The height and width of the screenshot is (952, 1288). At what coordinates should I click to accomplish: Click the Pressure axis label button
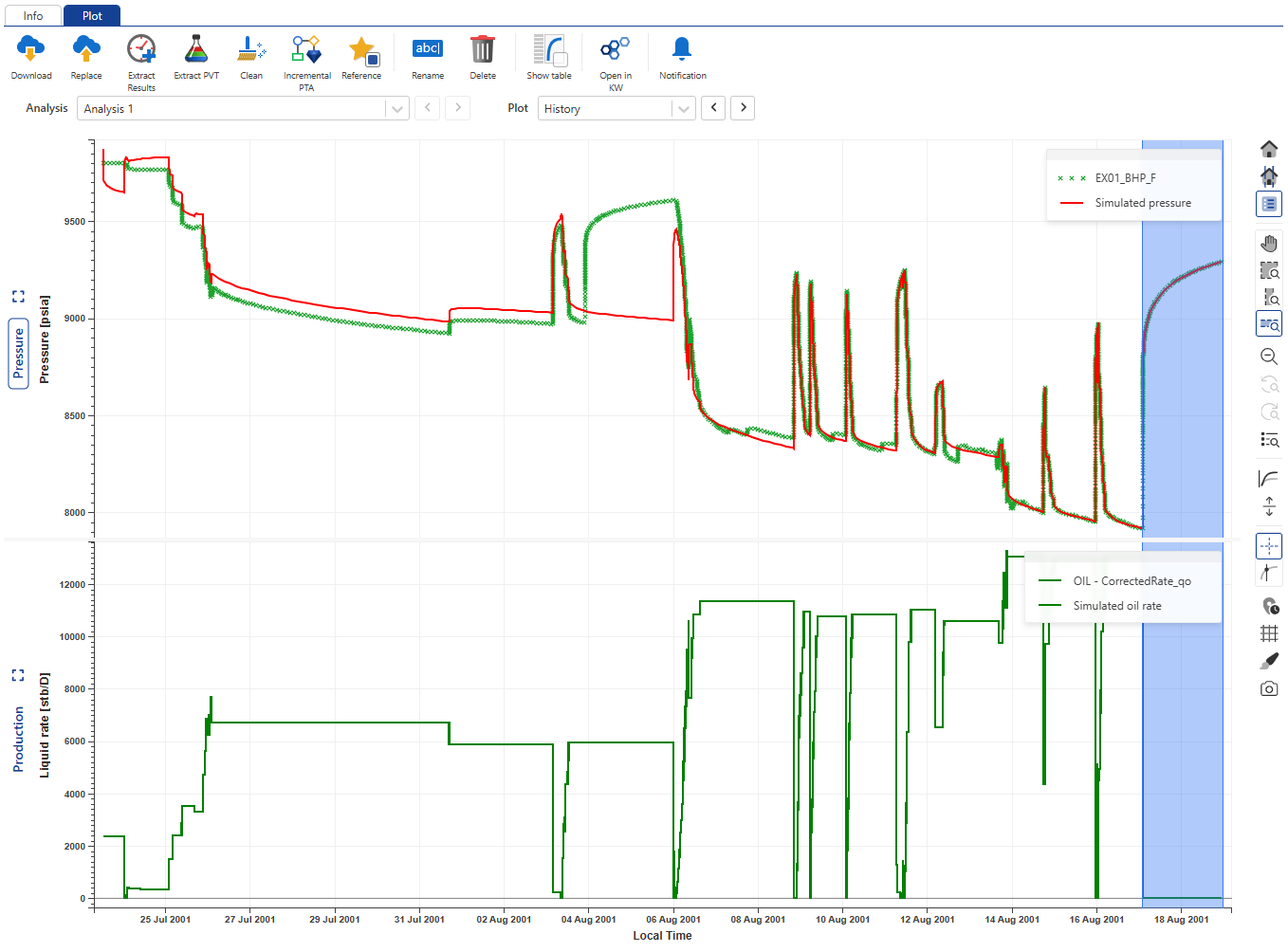pyautogui.click(x=18, y=354)
